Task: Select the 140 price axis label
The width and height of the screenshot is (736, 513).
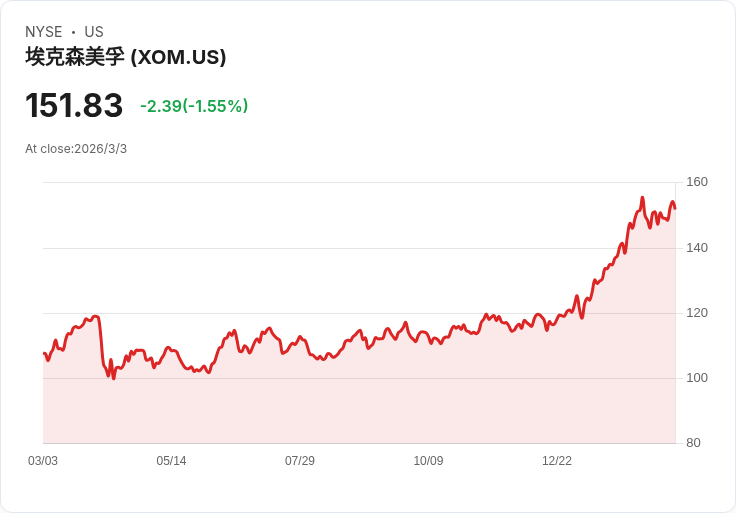Action: pyautogui.click(x=697, y=247)
